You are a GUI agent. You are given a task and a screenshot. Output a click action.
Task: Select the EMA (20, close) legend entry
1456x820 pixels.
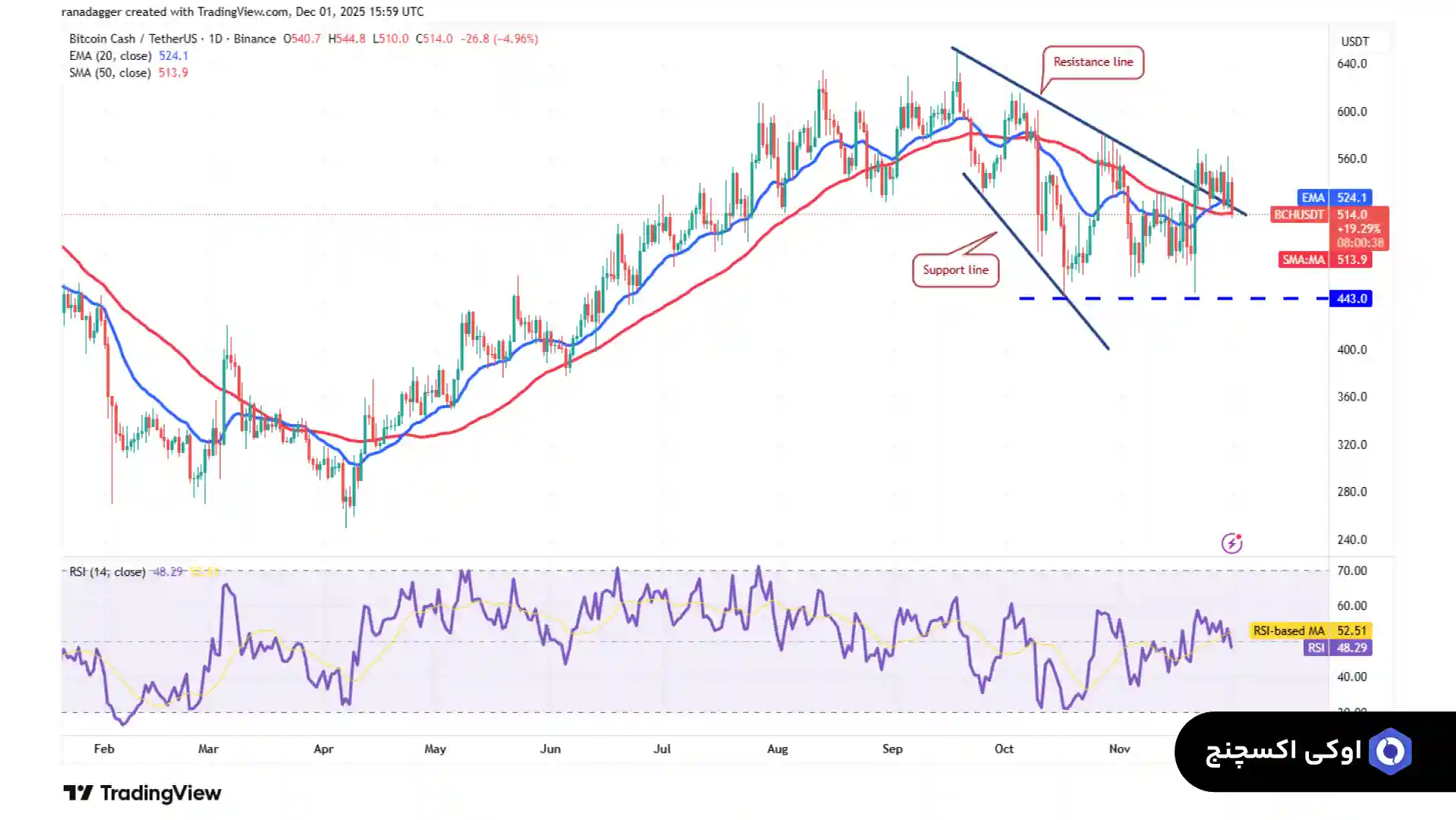point(111,56)
